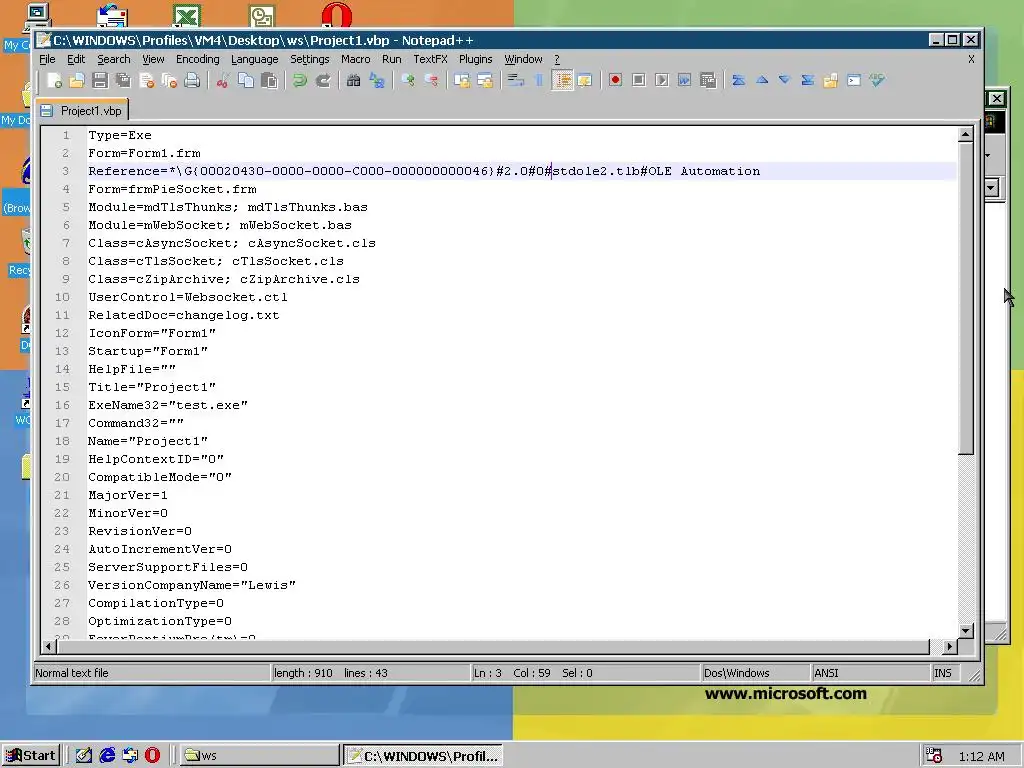
Task: Open the Edit menu
Action: (x=76, y=59)
